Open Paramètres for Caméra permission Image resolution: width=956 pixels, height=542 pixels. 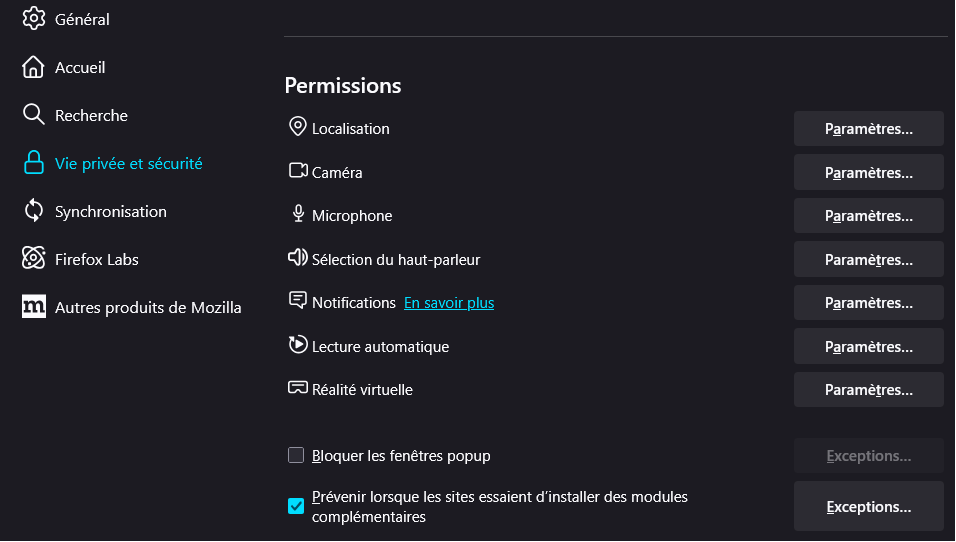pos(868,173)
